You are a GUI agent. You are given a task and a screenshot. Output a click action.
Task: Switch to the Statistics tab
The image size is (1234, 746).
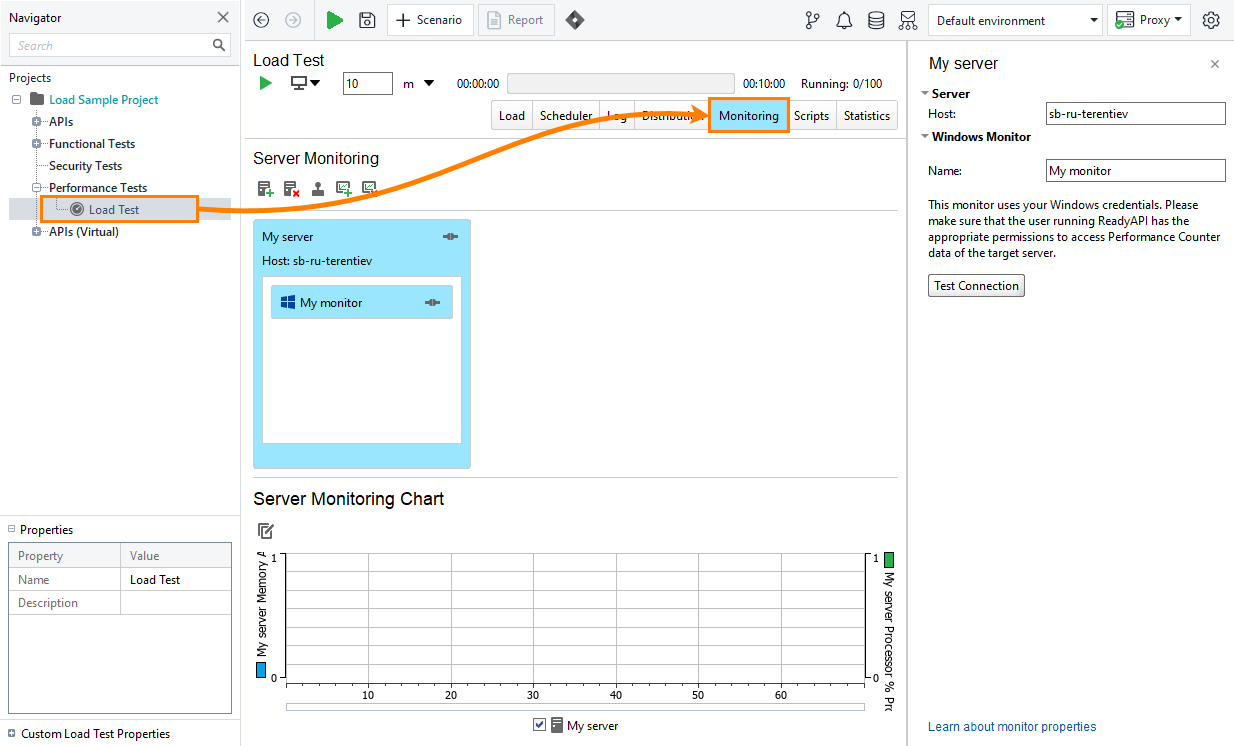tap(866, 115)
